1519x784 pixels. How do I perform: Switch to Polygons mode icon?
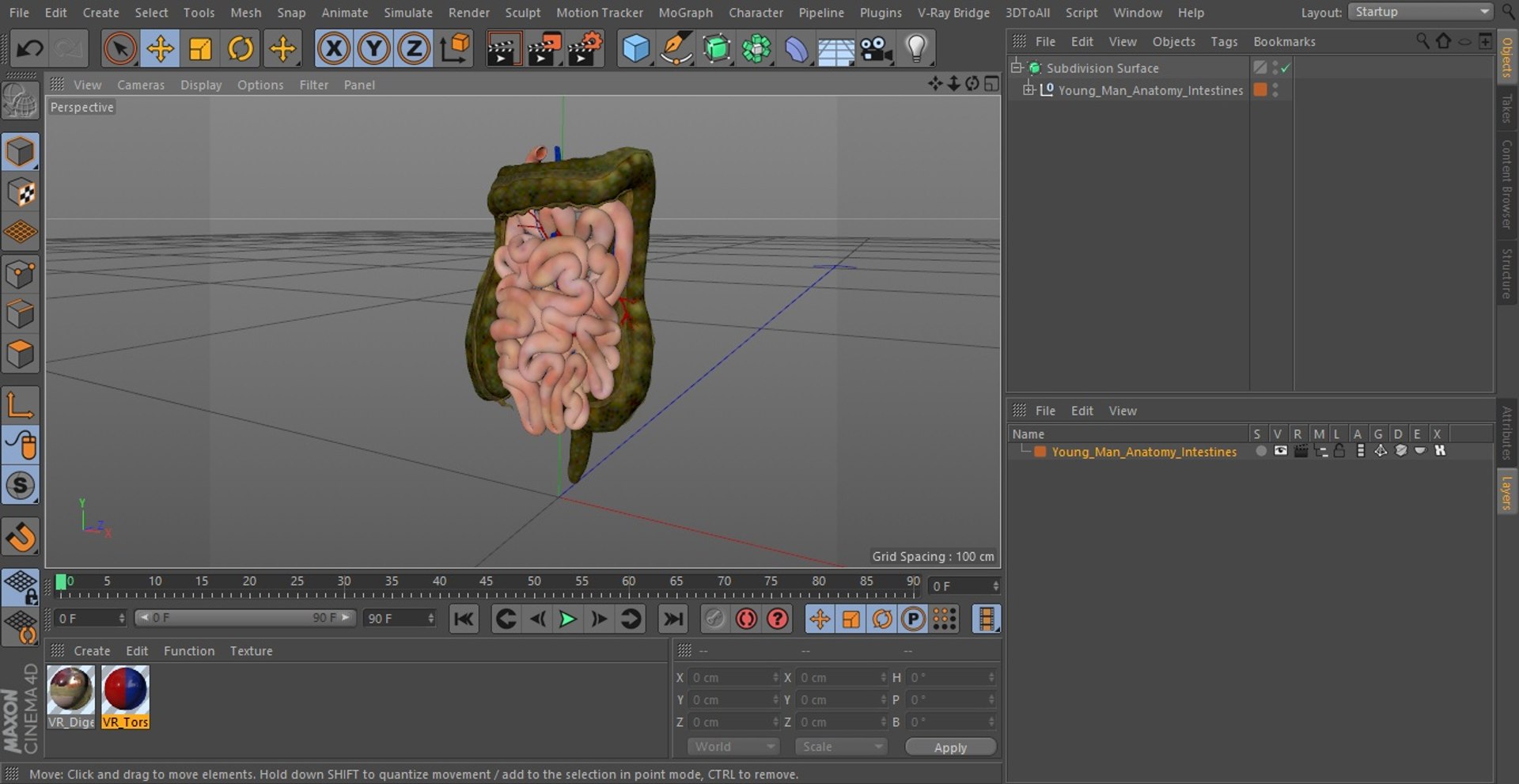pyautogui.click(x=21, y=354)
